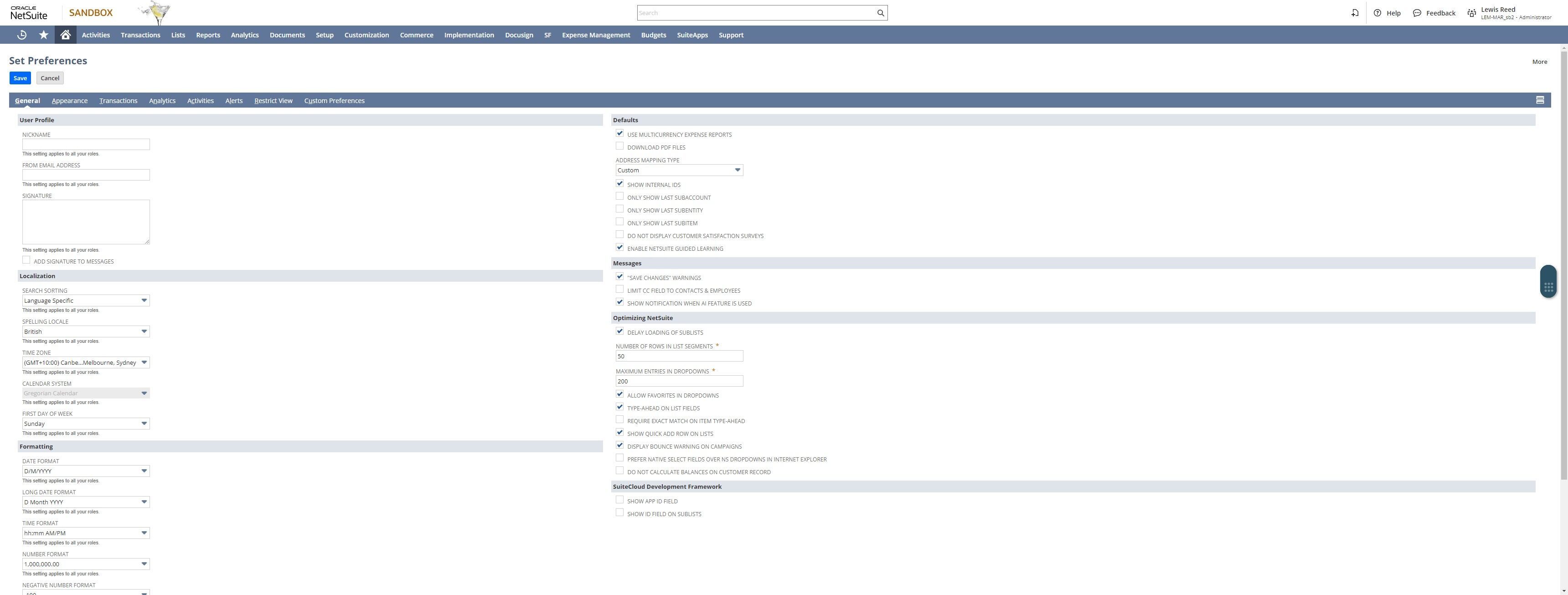
Task: Click the Cancel button
Action: 50,78
